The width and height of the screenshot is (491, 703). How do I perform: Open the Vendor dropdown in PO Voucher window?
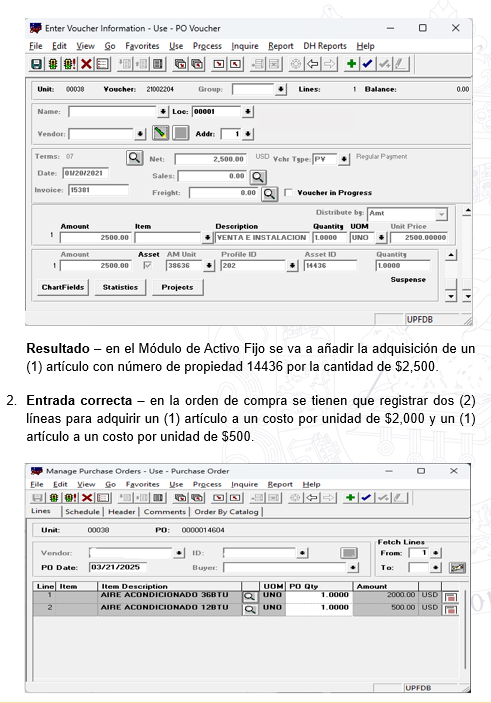tap(140, 134)
